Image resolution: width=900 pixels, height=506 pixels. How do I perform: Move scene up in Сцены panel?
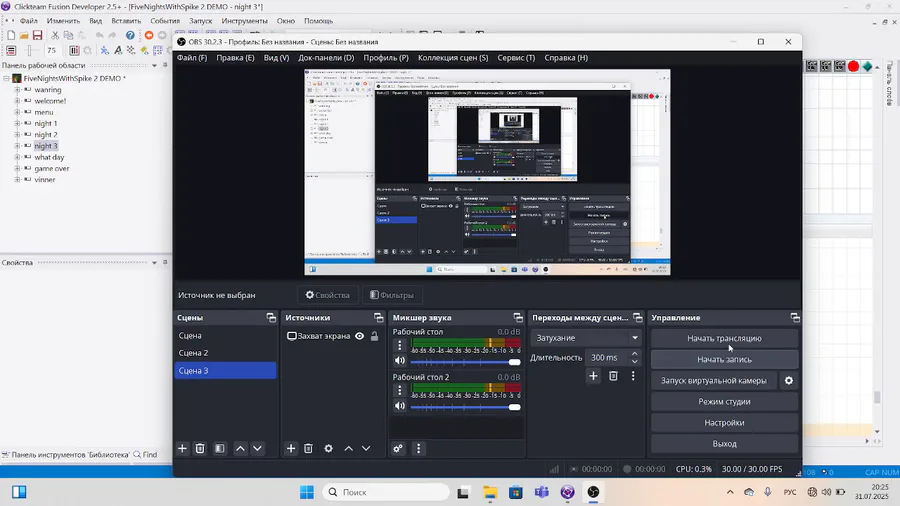(240, 449)
